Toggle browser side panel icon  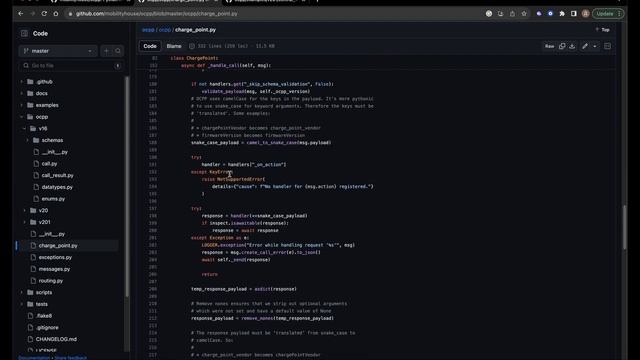tap(573, 13)
